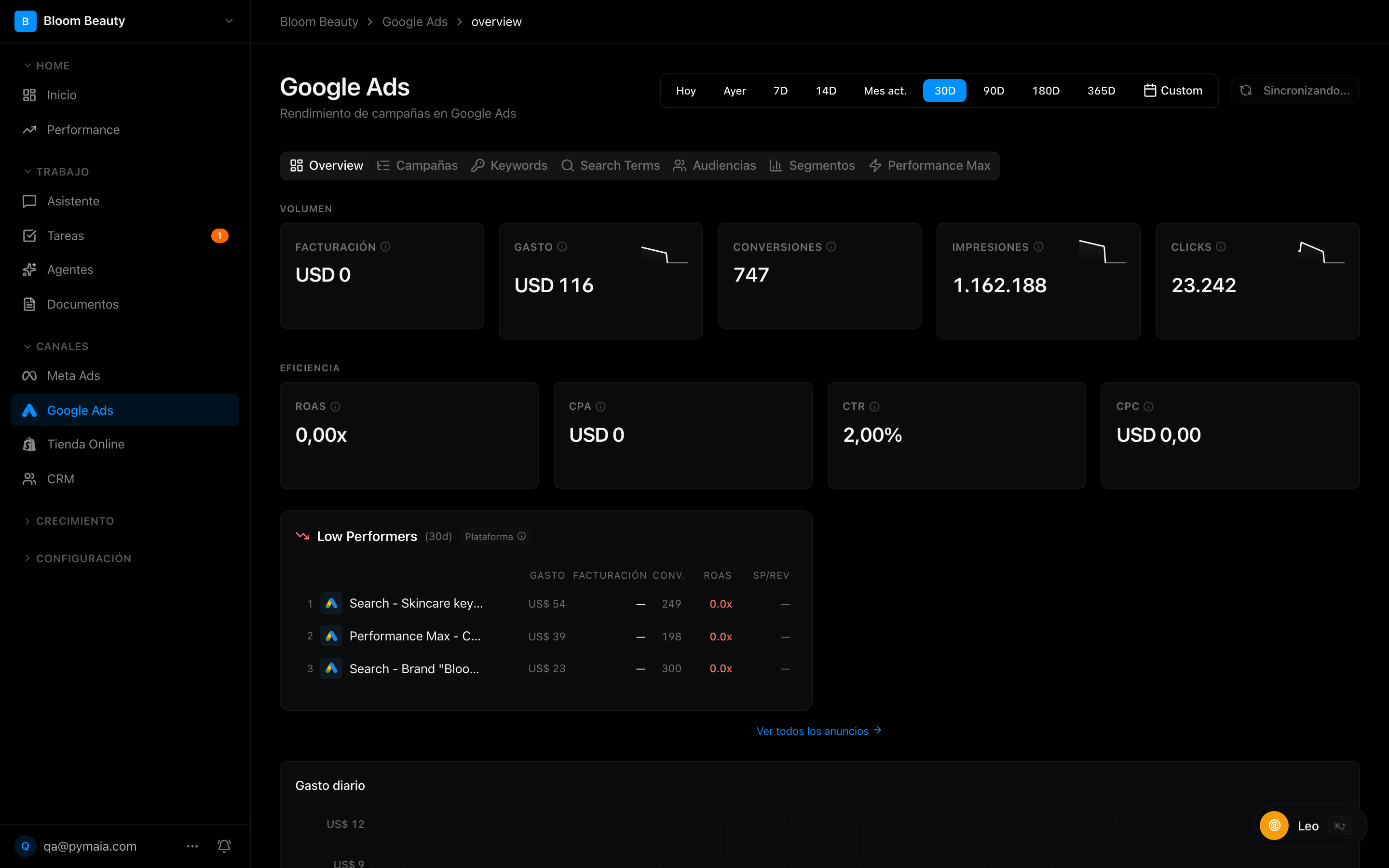Click the CPA info icon

pos(600,407)
